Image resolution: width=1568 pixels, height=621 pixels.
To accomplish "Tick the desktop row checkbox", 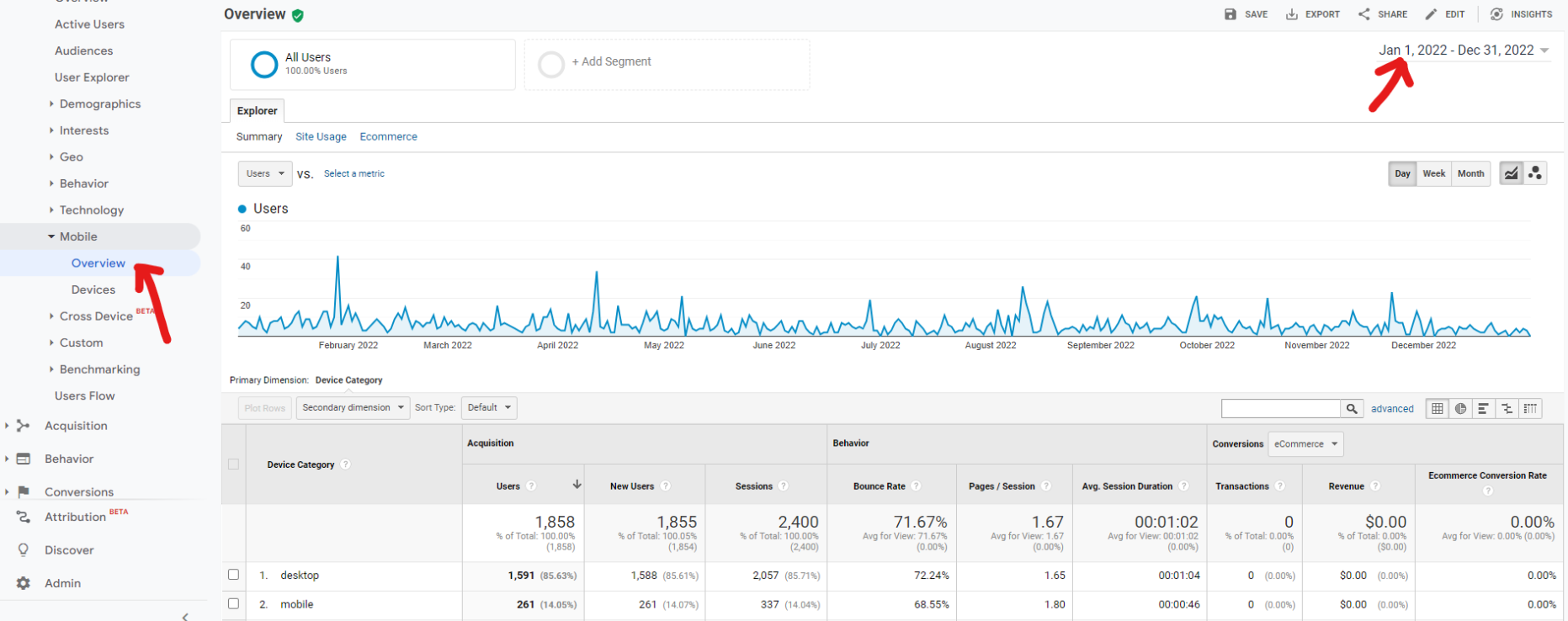I will (x=233, y=575).
